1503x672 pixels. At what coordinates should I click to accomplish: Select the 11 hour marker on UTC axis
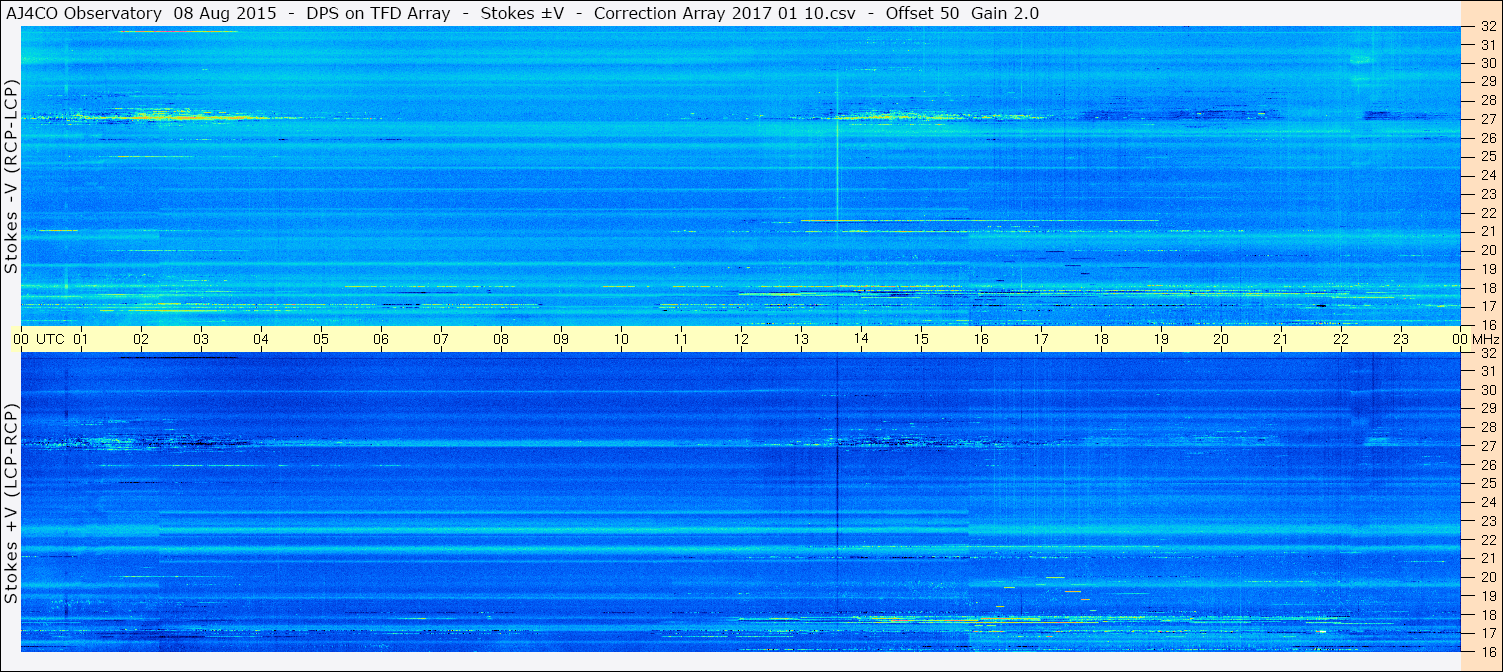[x=681, y=339]
